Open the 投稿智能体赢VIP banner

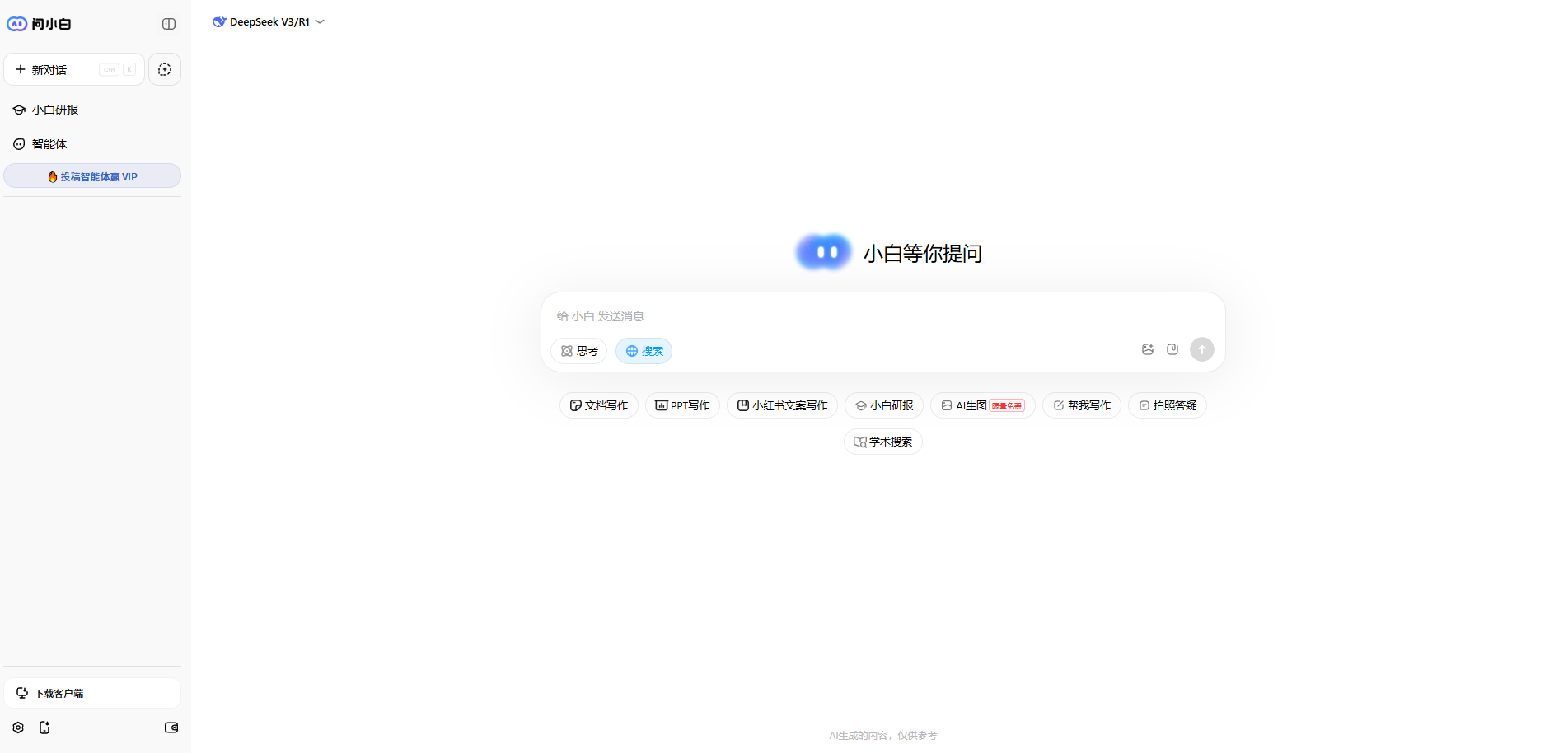pyautogui.click(x=92, y=175)
